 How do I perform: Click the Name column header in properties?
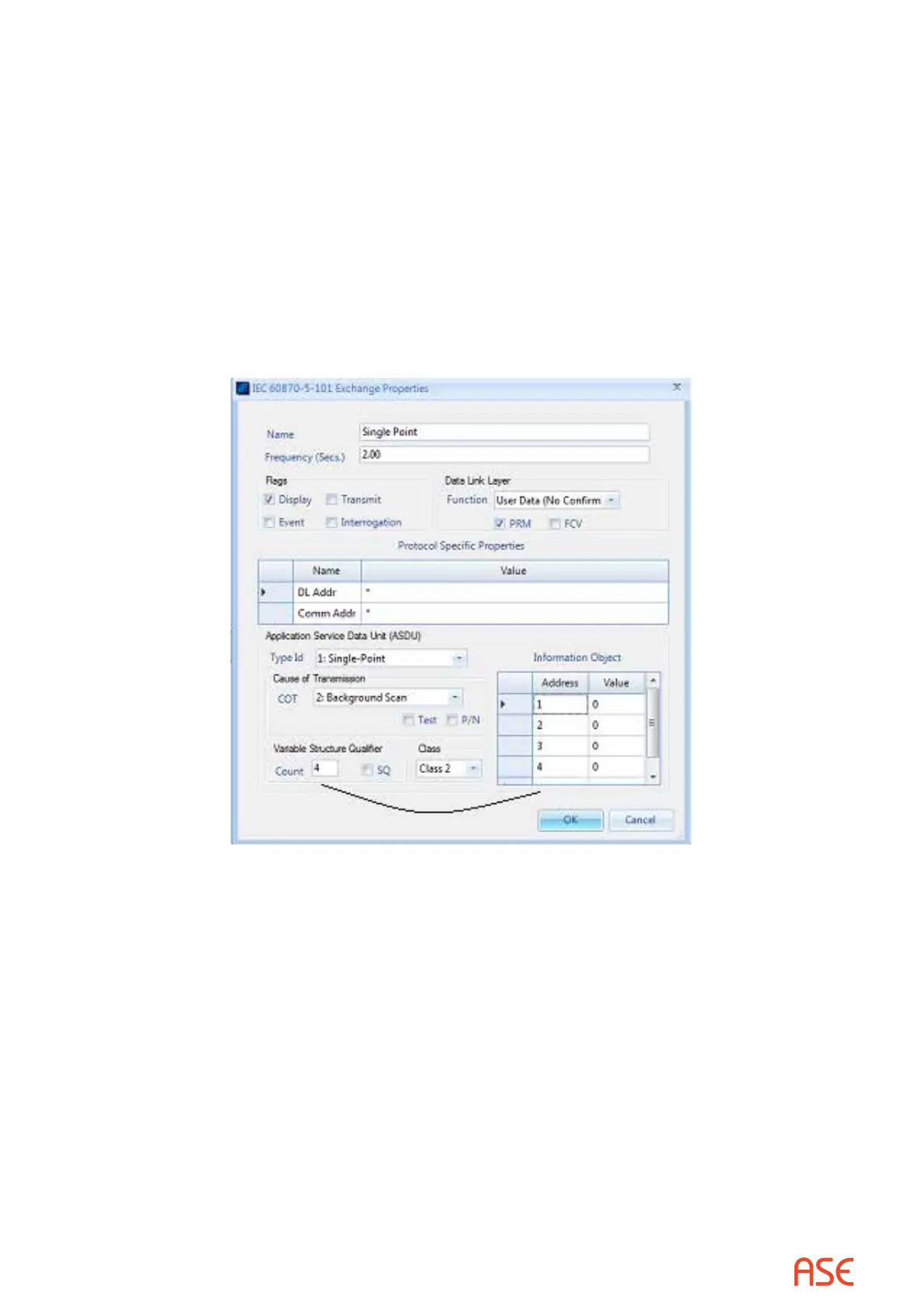(x=327, y=570)
